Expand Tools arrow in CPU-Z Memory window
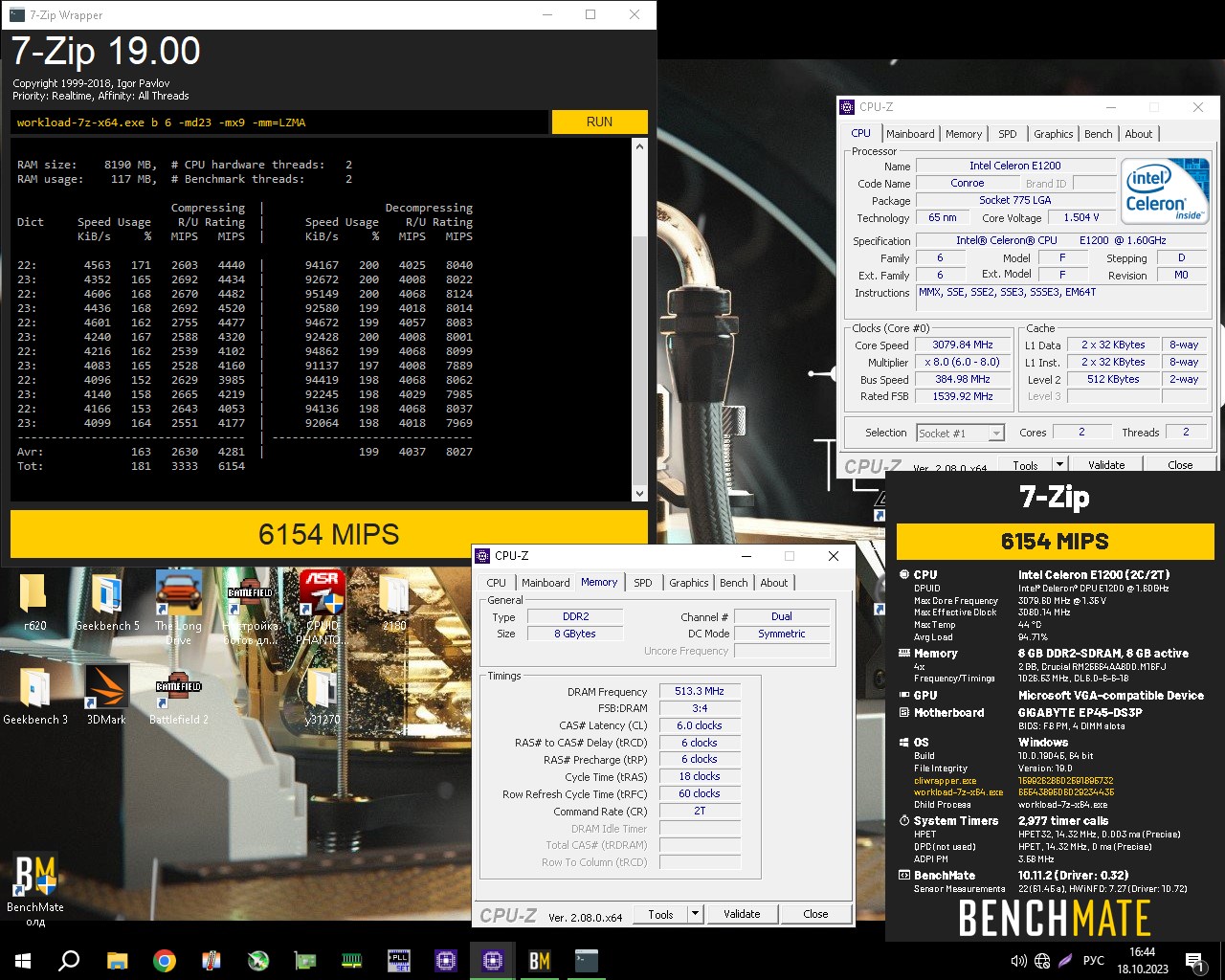Image resolution: width=1225 pixels, height=980 pixels. (x=696, y=914)
